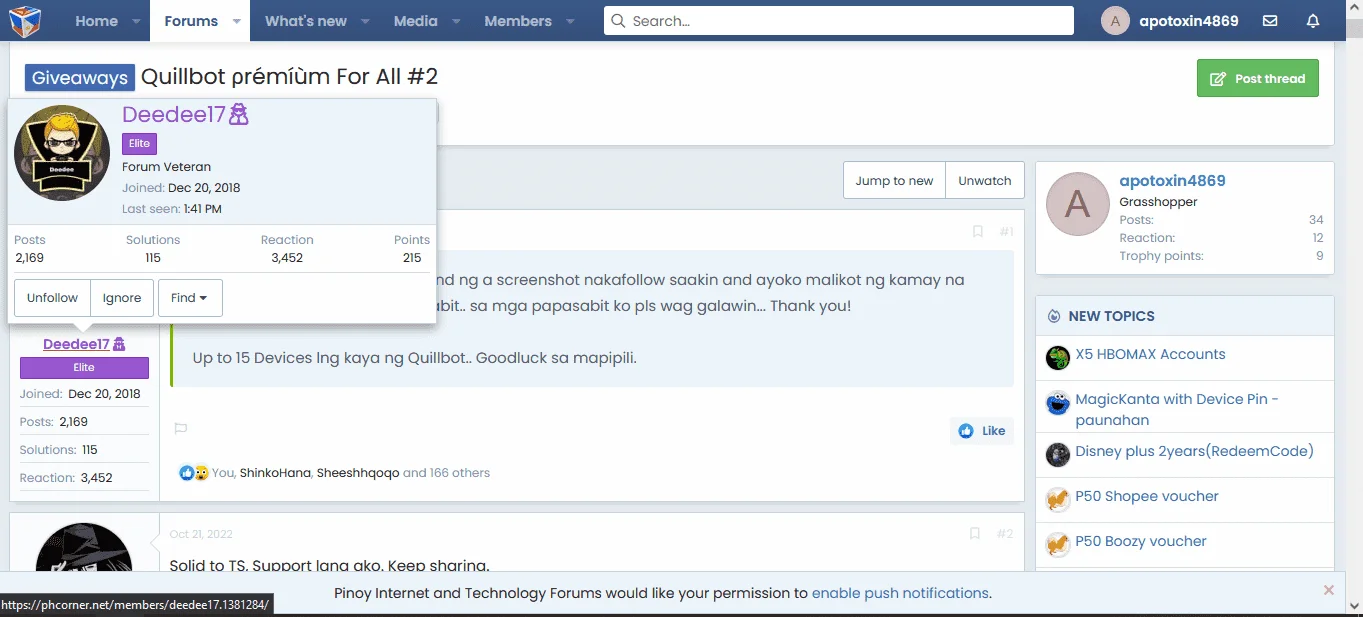Open the Members tab
Screen dimensions: 1363x617
coord(518,21)
